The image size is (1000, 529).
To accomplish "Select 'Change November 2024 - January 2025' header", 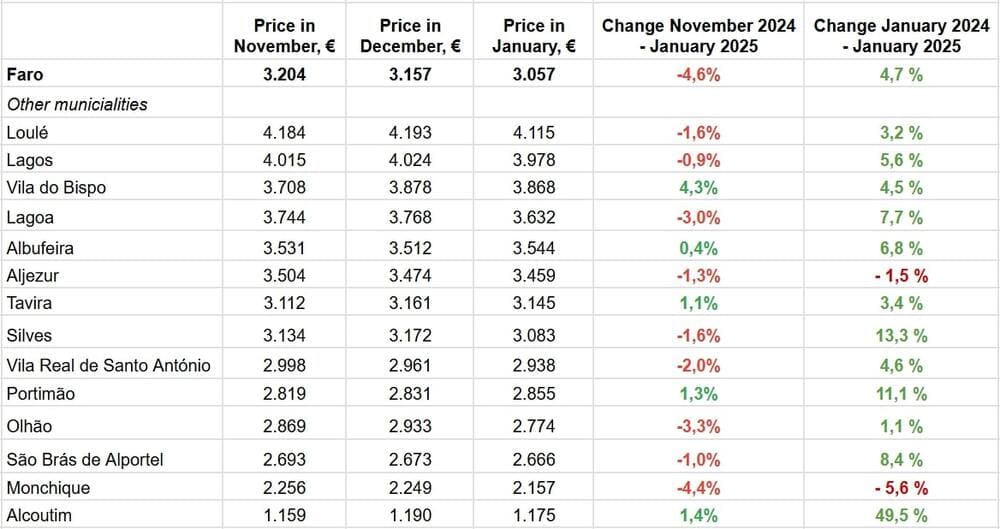I will 698,35.
